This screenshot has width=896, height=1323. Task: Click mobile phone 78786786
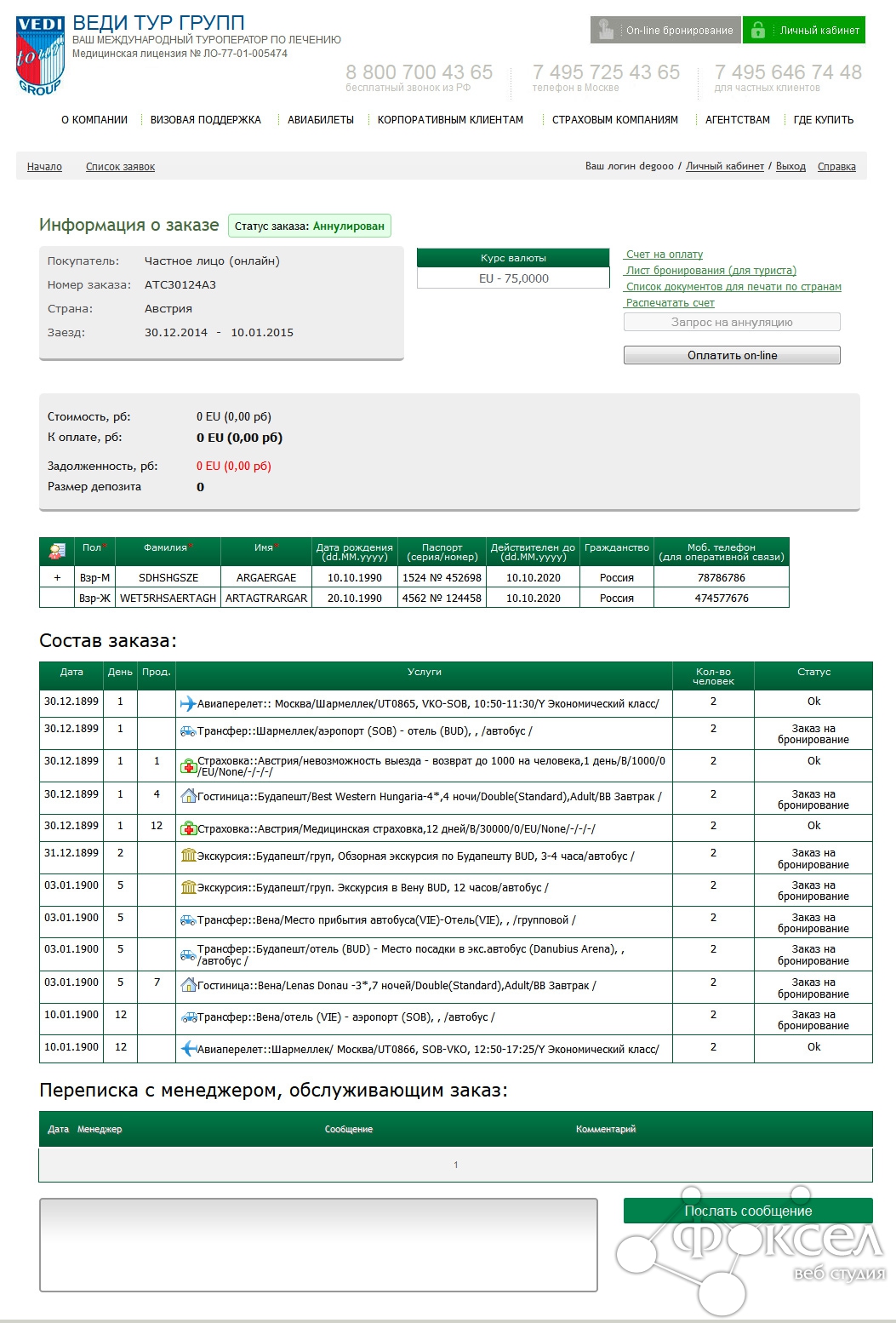(x=722, y=577)
